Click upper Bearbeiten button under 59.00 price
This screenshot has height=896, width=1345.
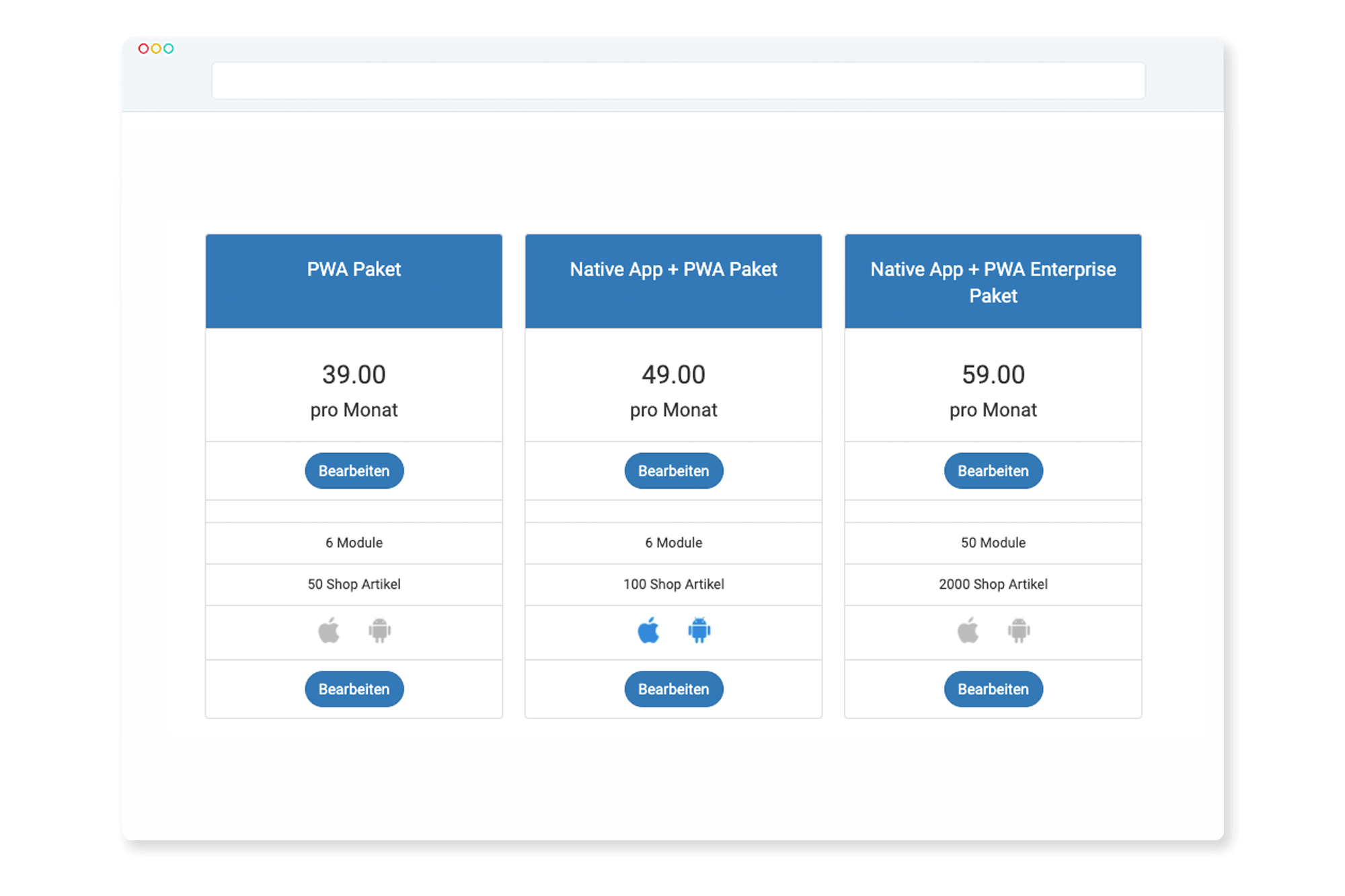993,471
